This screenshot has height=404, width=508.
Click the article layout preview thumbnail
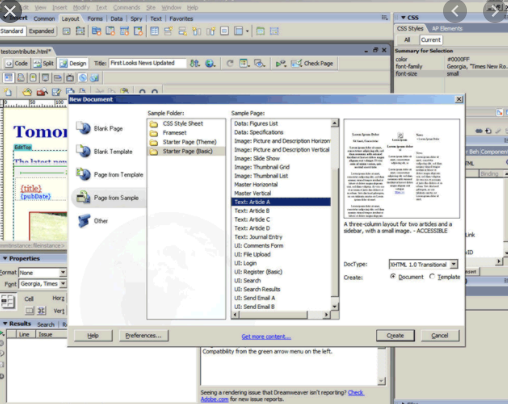pyautogui.click(x=402, y=169)
